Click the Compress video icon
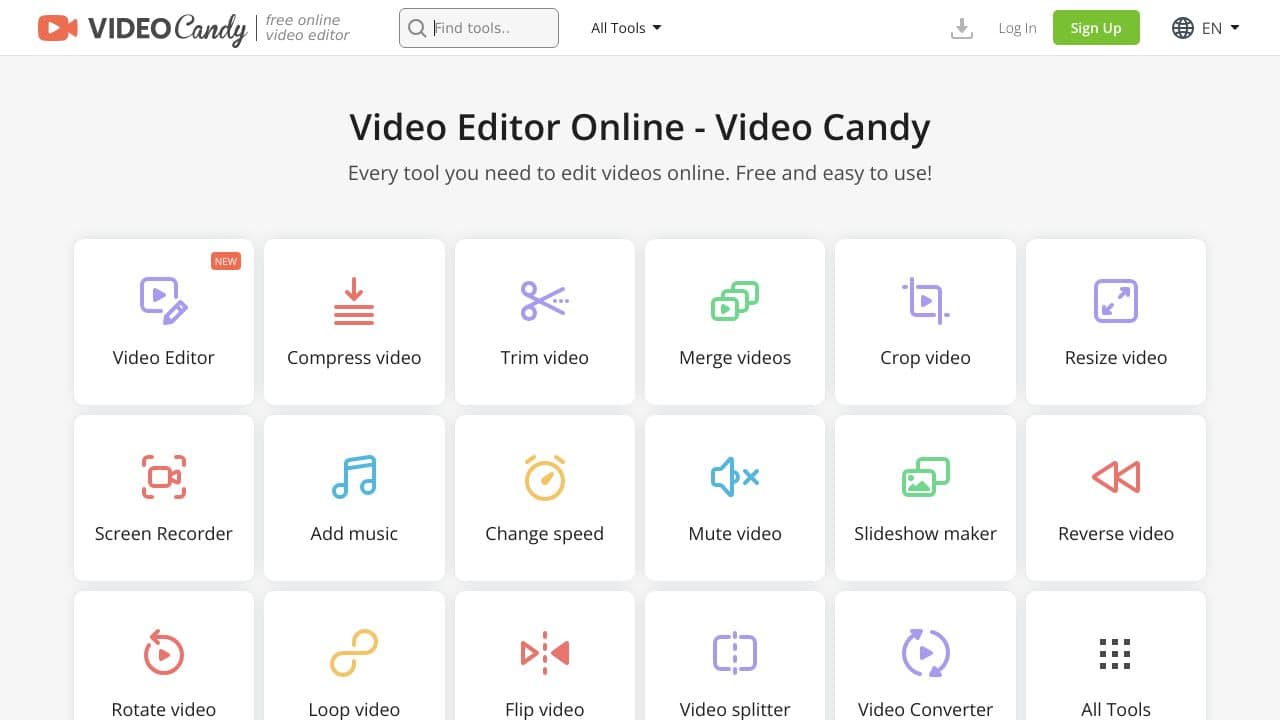The width and height of the screenshot is (1280, 720). click(x=354, y=301)
